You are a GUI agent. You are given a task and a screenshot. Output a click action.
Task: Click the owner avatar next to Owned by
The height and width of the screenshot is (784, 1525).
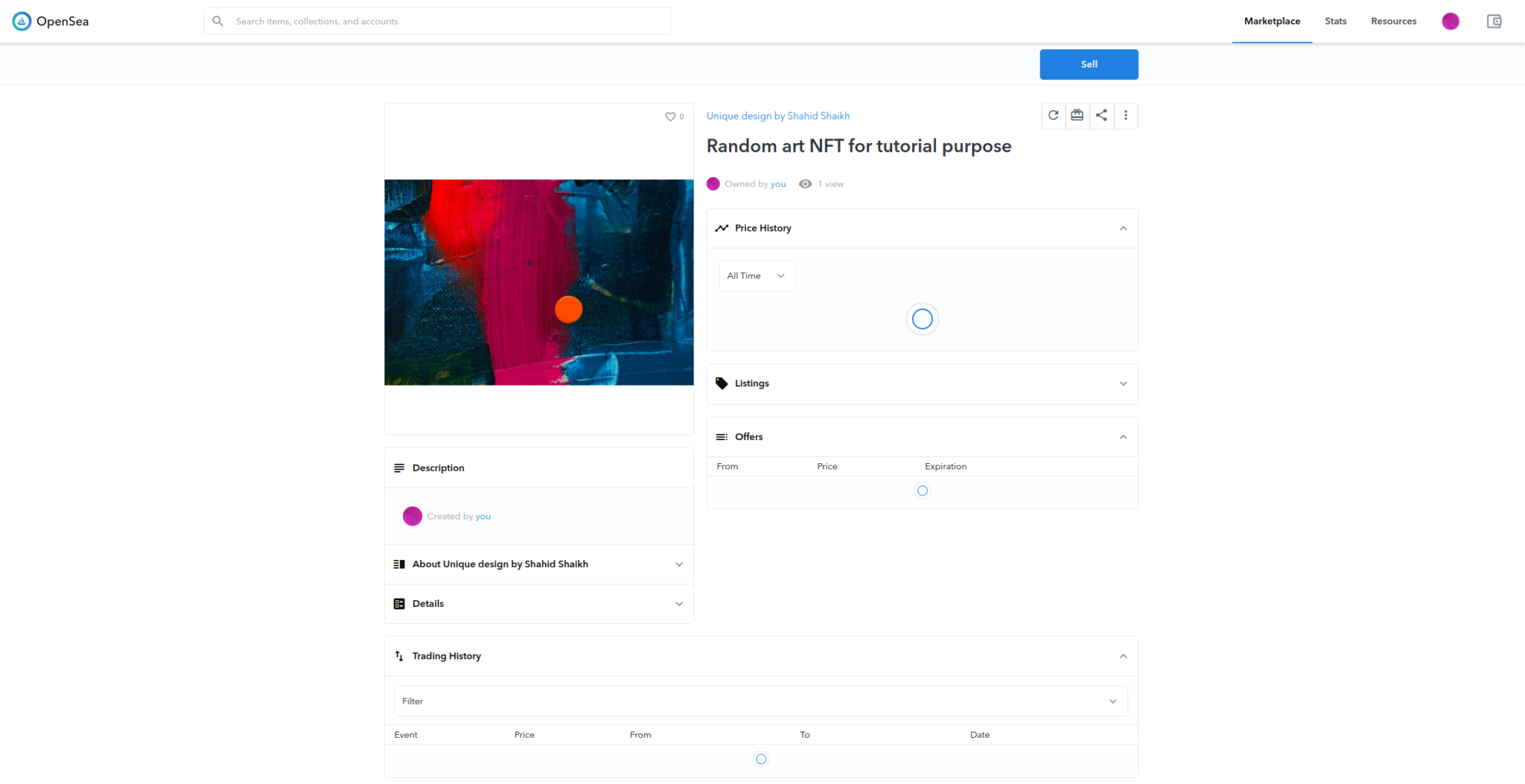tap(713, 184)
